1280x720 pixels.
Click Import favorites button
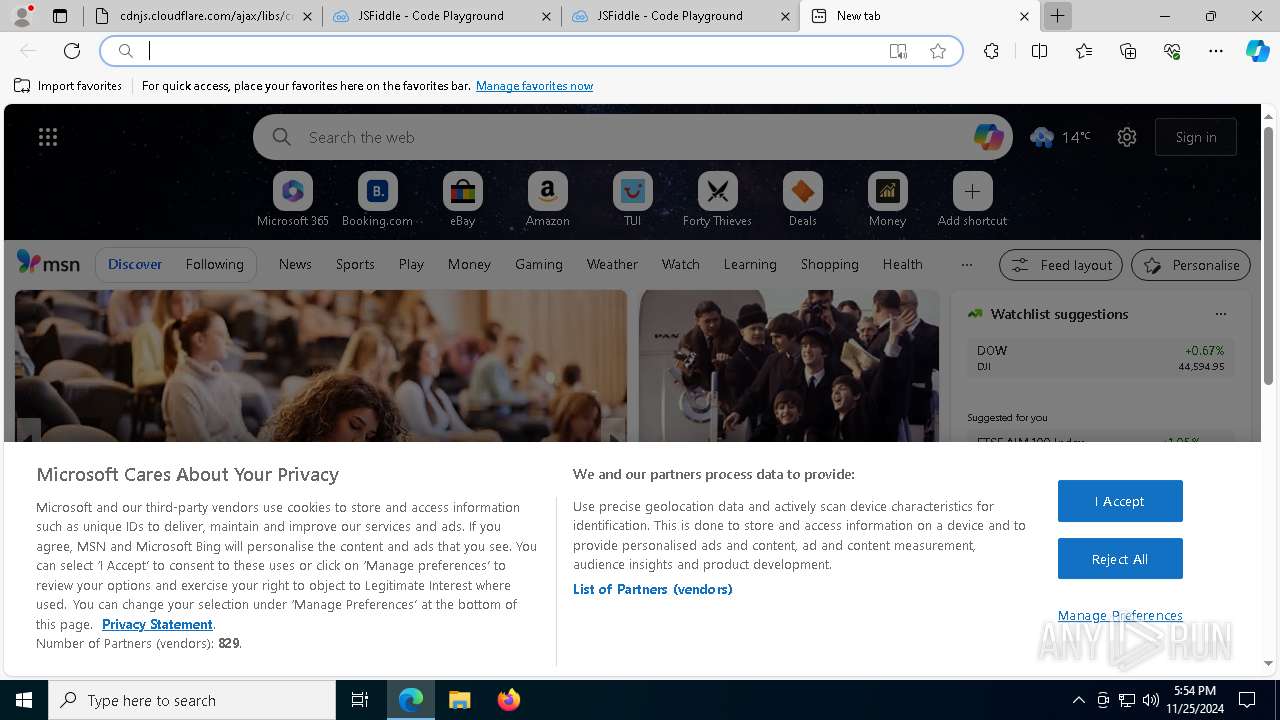pyautogui.click(x=68, y=86)
